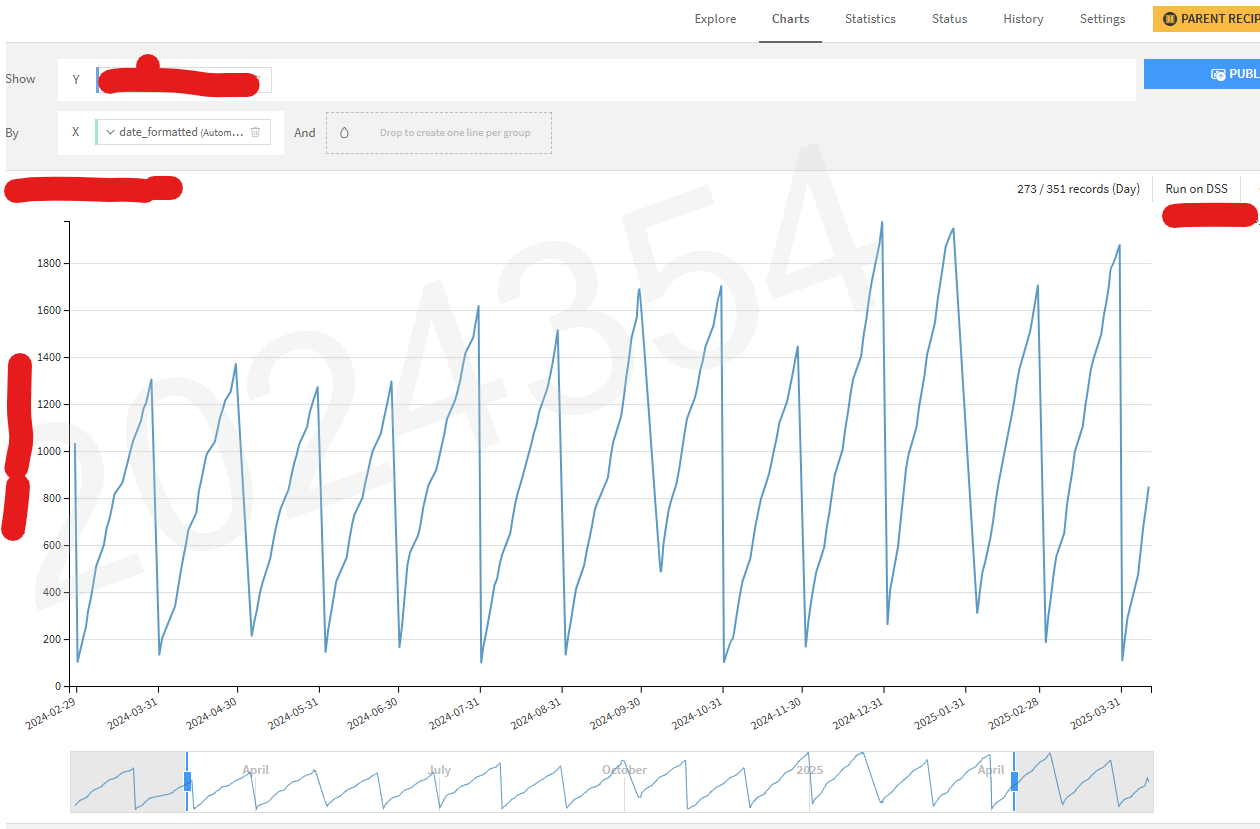Click the By row label
The width and height of the screenshot is (1260, 829).
[x=12, y=133]
